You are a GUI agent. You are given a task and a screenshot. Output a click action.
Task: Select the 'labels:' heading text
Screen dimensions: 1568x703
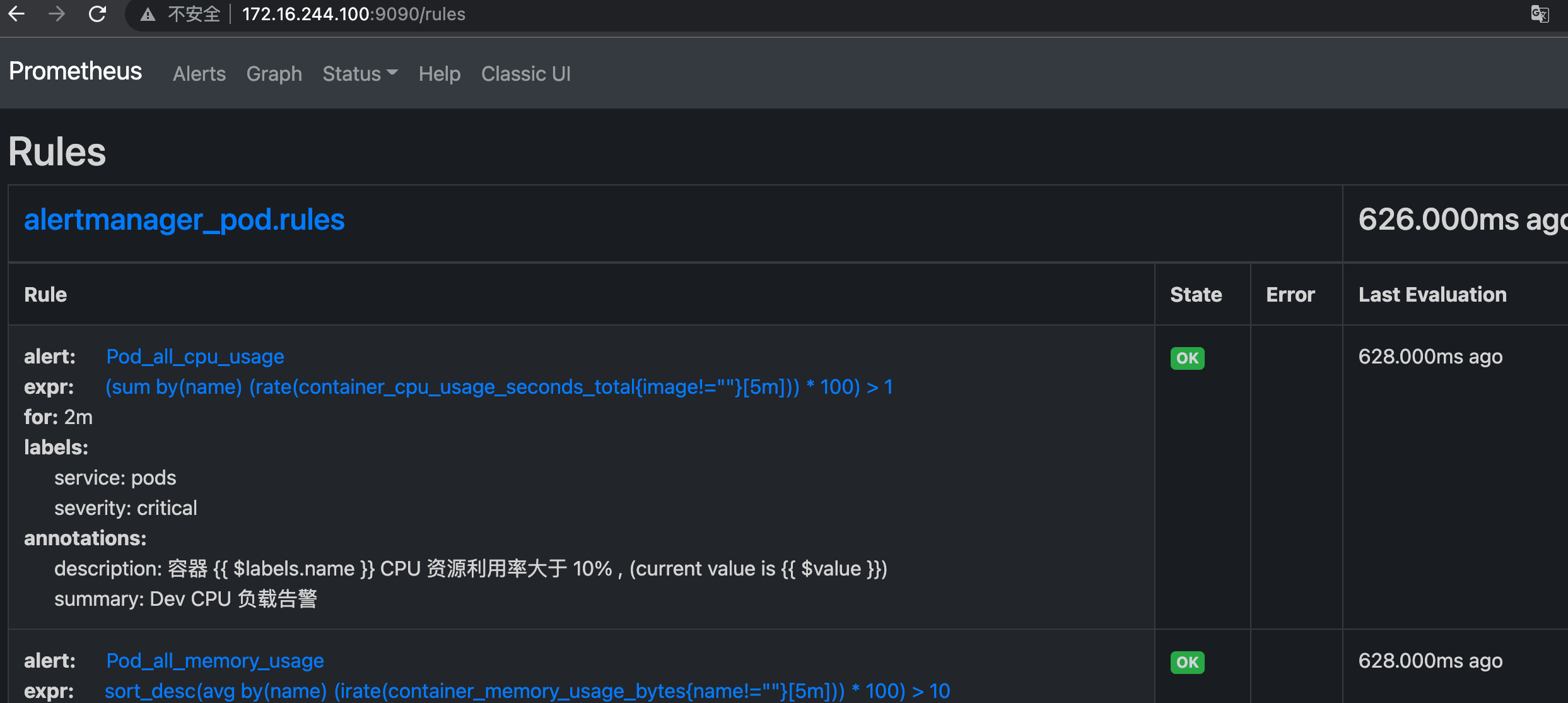pos(56,447)
